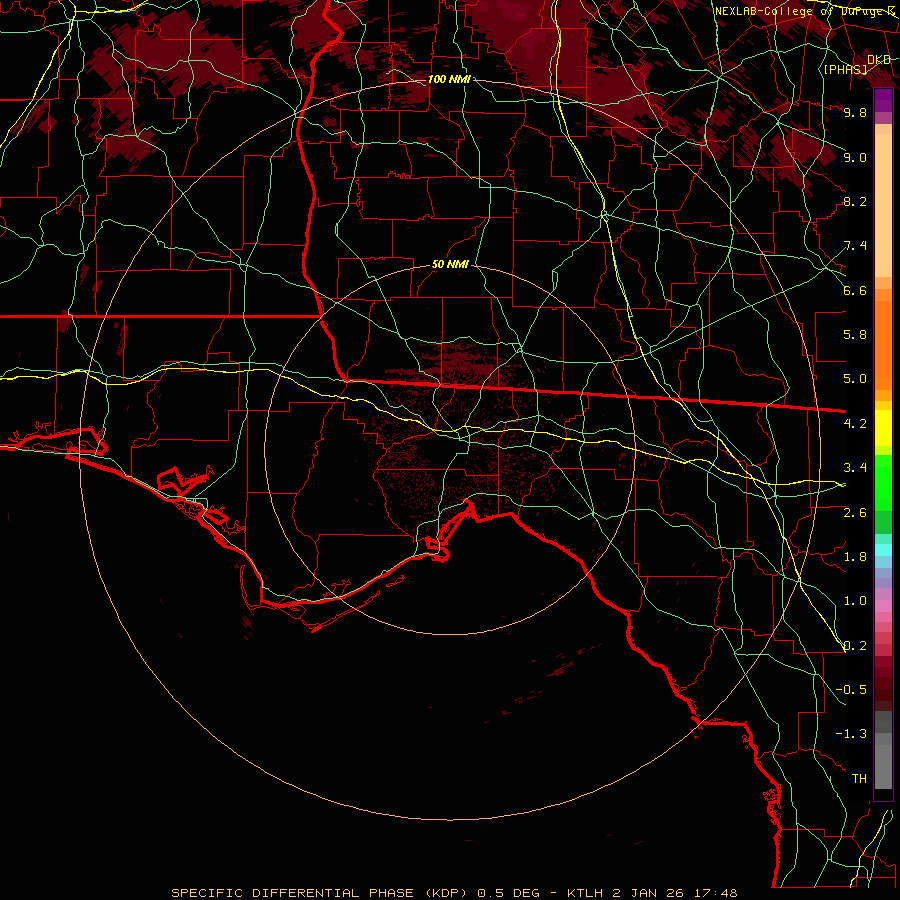Click the "0.2" color scale value
The width and height of the screenshot is (900, 900).
pyautogui.click(x=855, y=646)
